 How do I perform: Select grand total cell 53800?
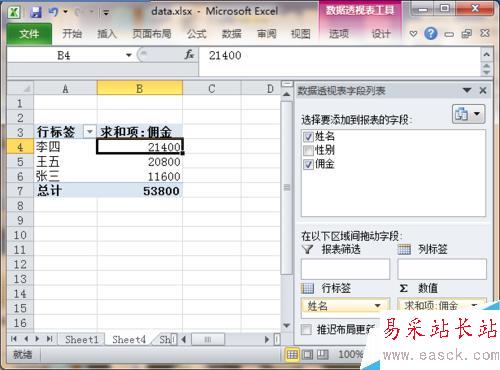(140, 191)
